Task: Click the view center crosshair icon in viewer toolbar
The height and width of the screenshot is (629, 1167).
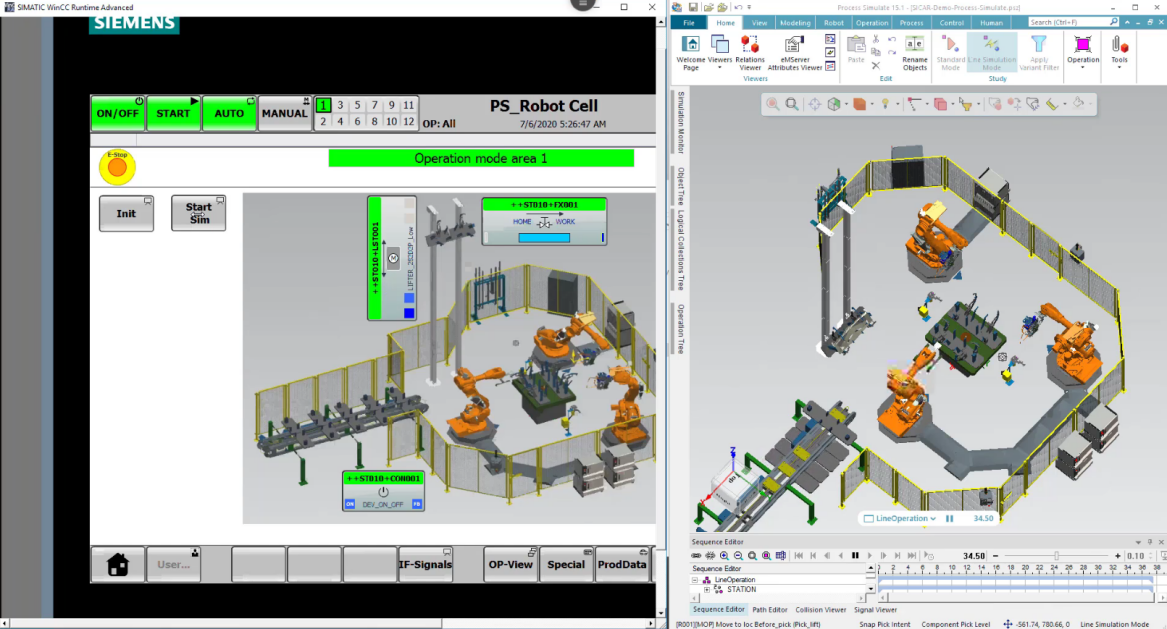Action: (x=815, y=104)
